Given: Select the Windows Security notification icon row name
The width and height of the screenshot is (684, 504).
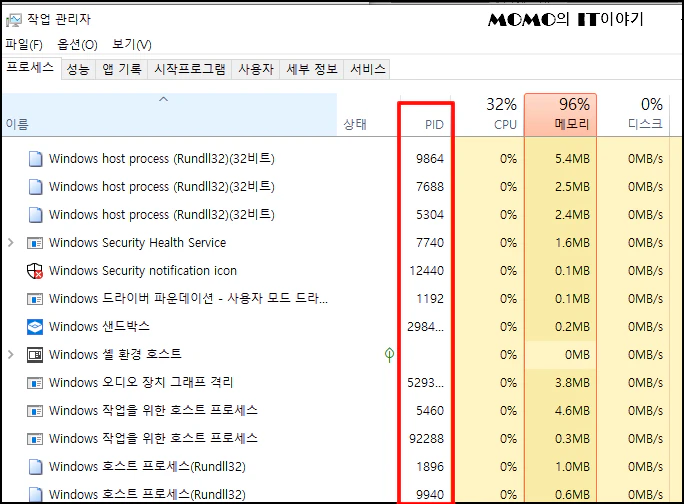Looking at the screenshot, I should pos(143,271).
